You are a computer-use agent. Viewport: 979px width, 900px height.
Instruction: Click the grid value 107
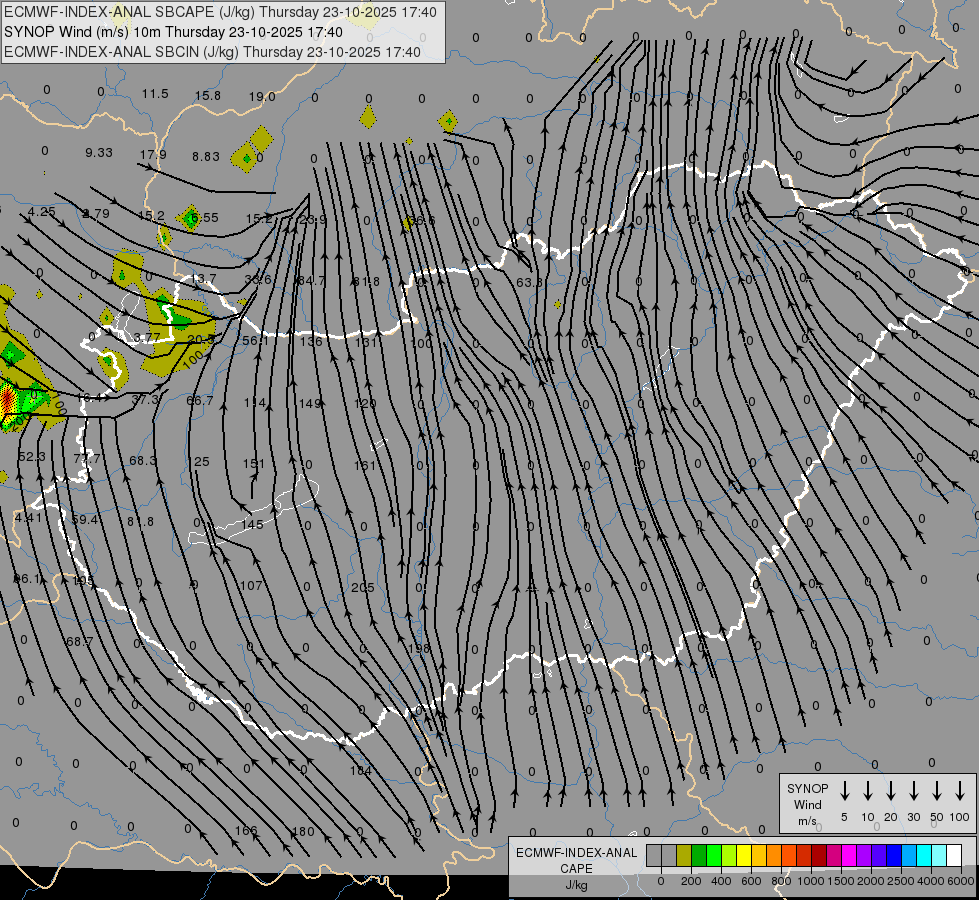tap(251, 586)
